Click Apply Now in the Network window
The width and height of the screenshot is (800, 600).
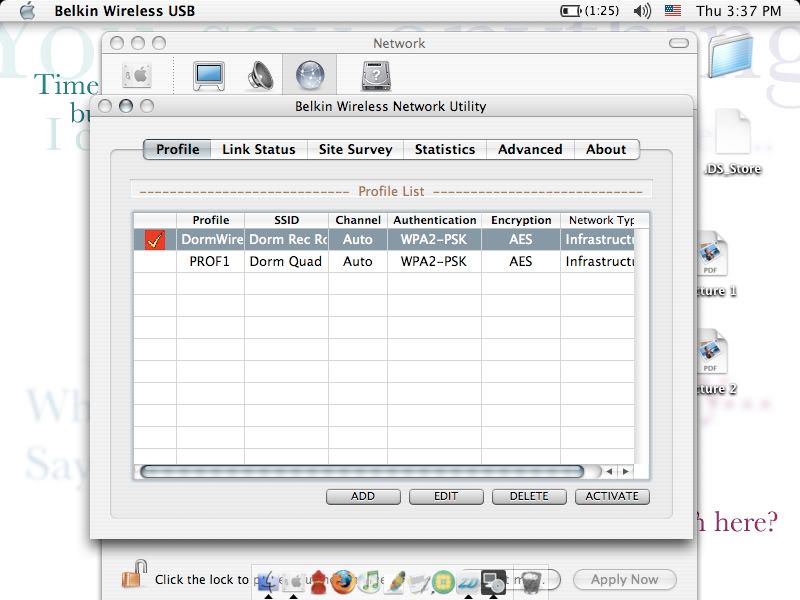624,580
